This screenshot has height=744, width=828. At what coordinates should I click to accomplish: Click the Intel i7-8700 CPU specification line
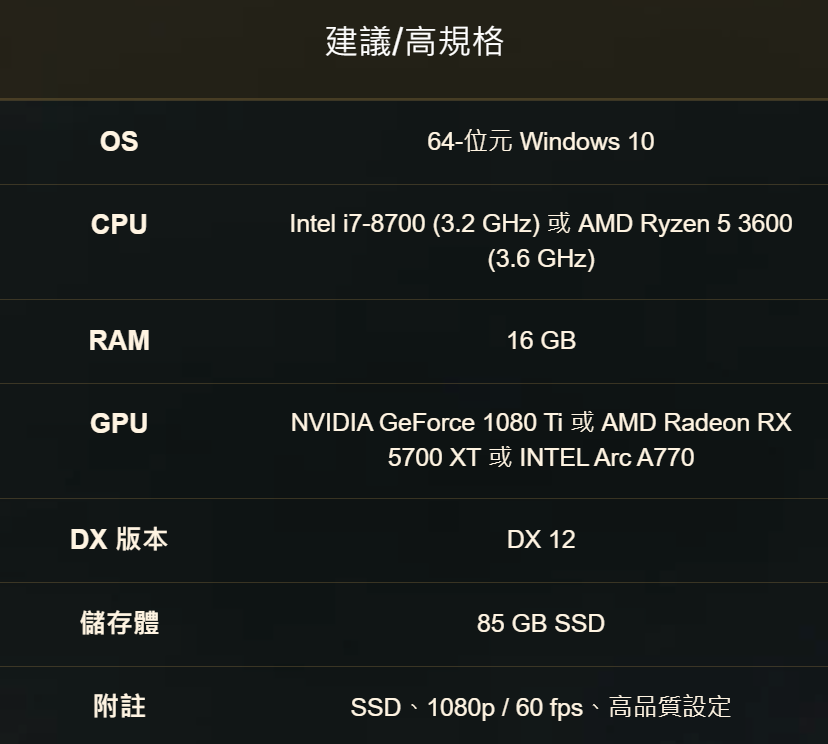pos(541,223)
